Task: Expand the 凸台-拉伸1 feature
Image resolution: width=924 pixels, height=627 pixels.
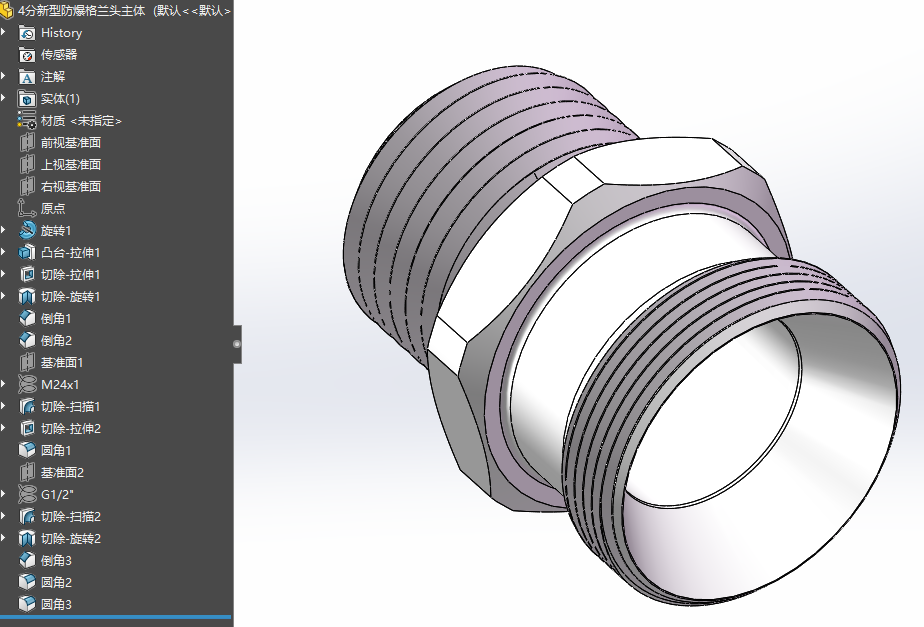Action: pos(4,252)
